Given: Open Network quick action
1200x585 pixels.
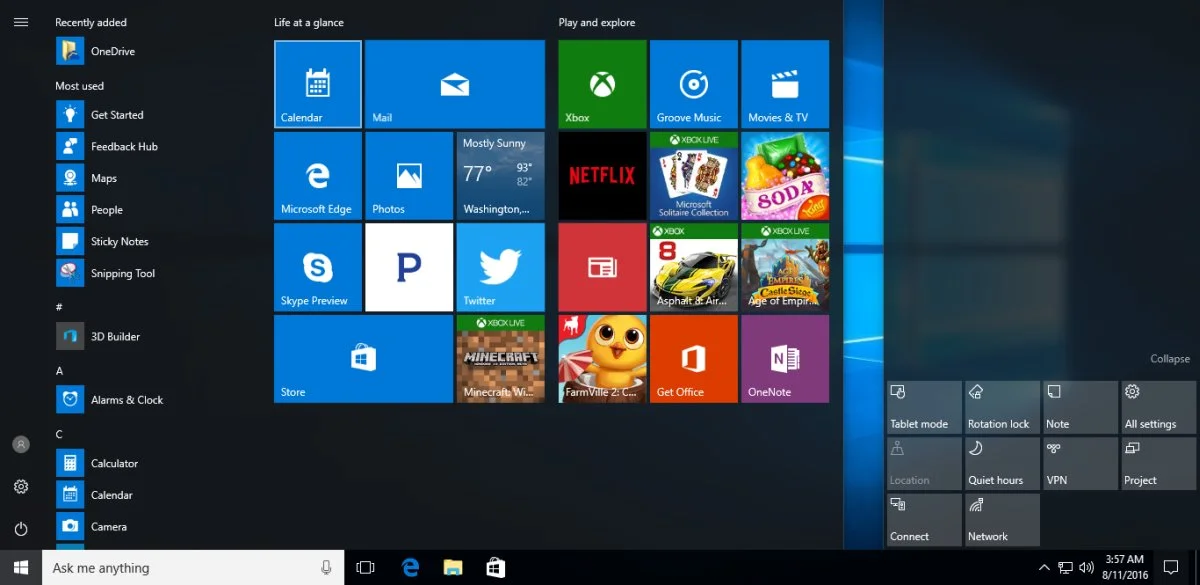Looking at the screenshot, I should click(x=1002, y=519).
